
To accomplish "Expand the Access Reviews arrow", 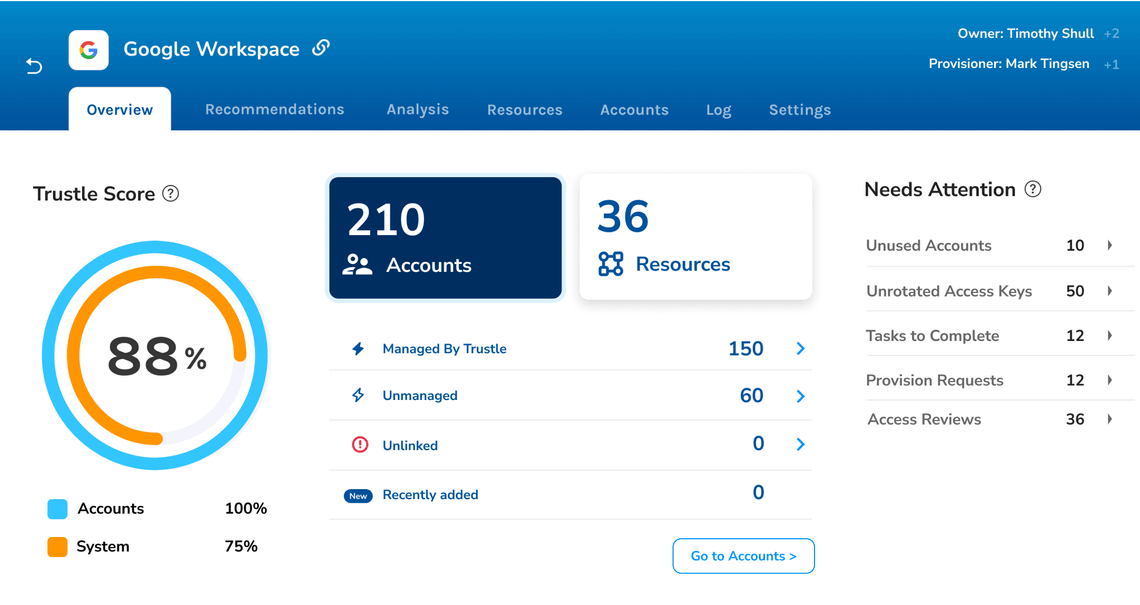I will pos(1110,419).
